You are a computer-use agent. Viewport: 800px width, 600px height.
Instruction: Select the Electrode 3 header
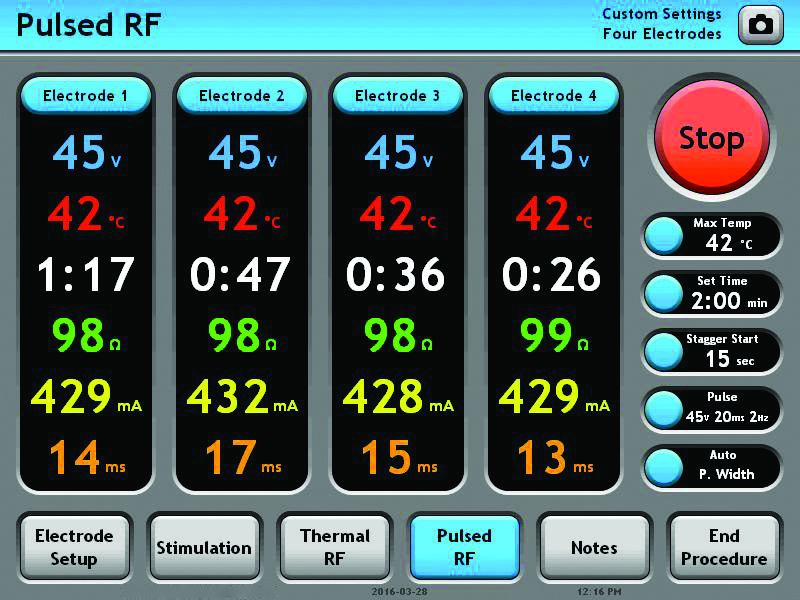(397, 96)
